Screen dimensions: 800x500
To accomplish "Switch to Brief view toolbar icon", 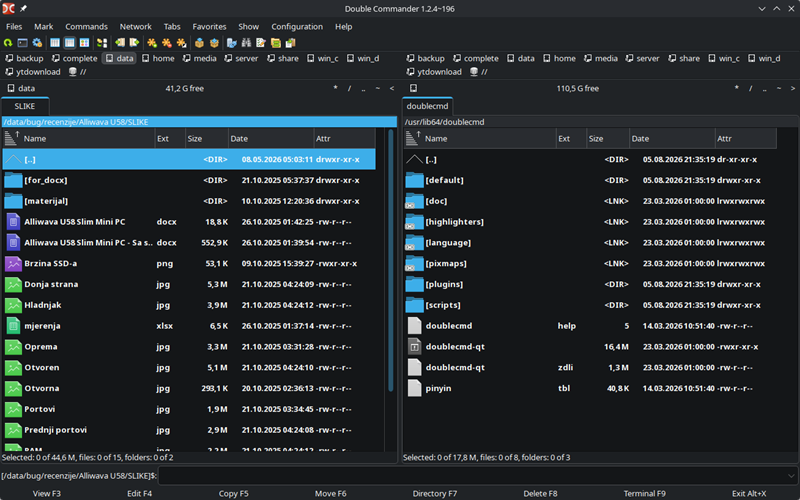I will (55, 43).
